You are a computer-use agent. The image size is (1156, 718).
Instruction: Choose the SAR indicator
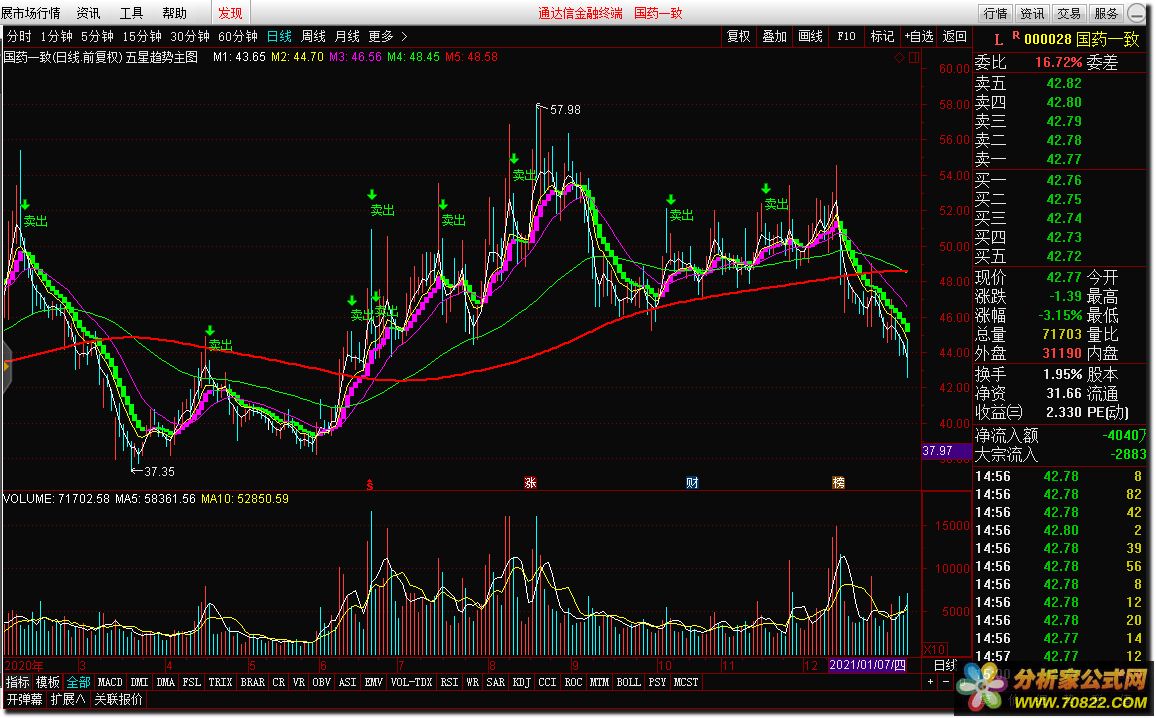pyautogui.click(x=496, y=683)
